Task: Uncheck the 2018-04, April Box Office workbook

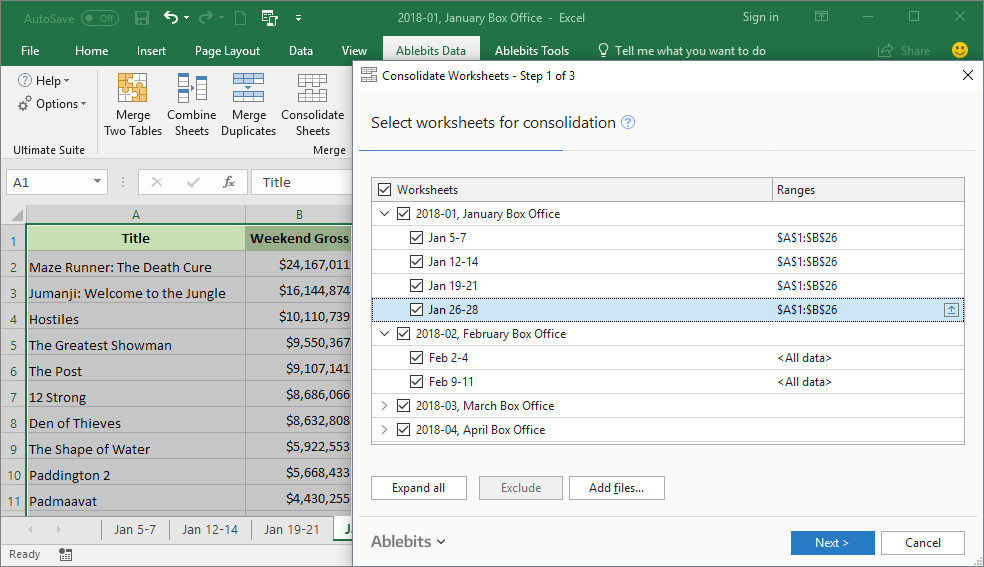Action: pos(404,430)
